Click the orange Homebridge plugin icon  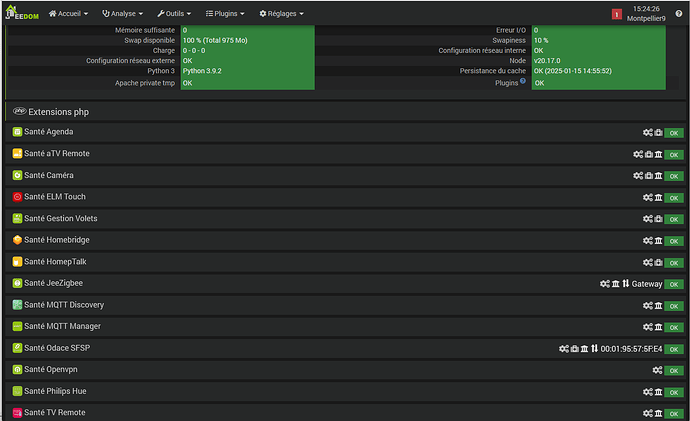click(17, 240)
